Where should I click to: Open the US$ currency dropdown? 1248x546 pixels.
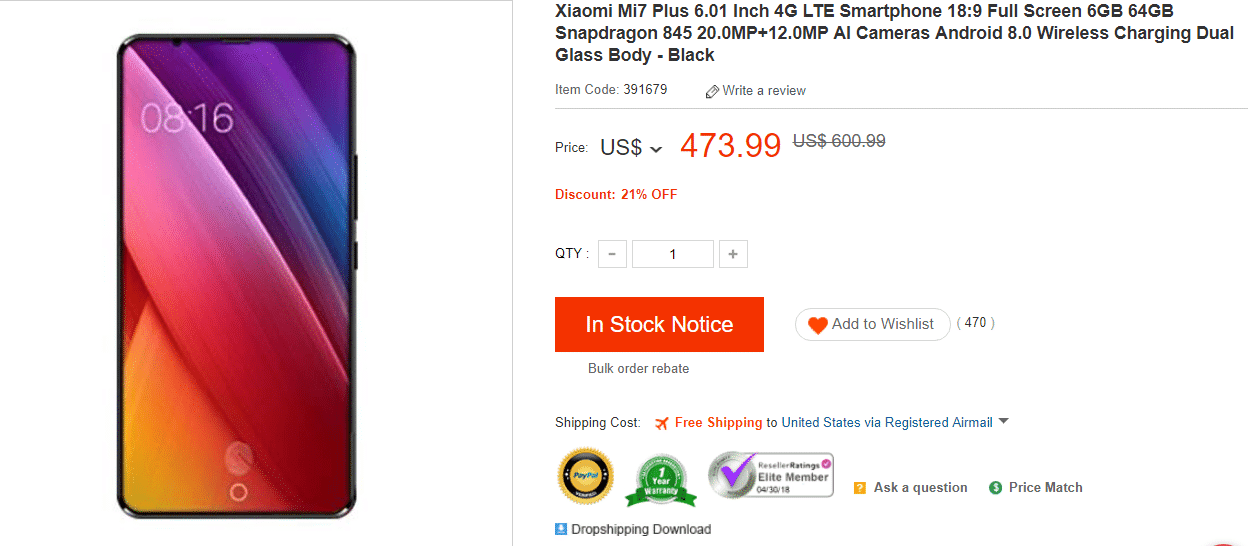[x=632, y=148]
